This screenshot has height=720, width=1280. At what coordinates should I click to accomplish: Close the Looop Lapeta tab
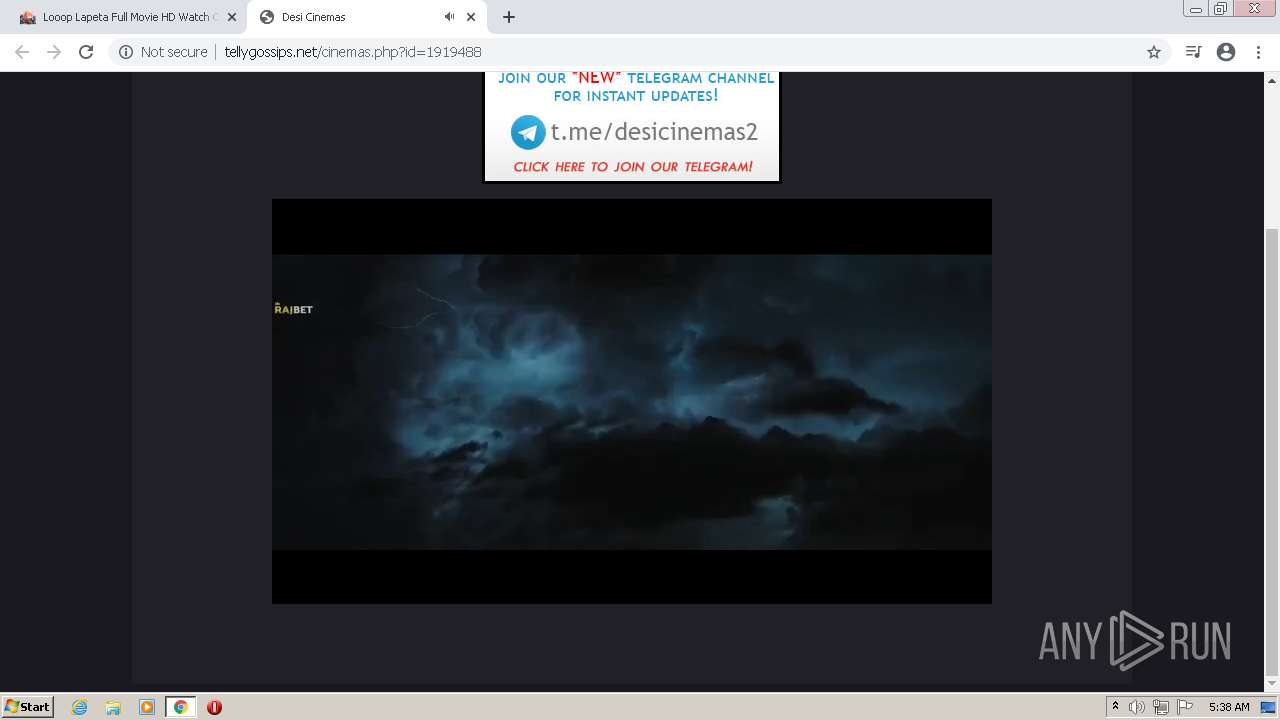coord(231,17)
